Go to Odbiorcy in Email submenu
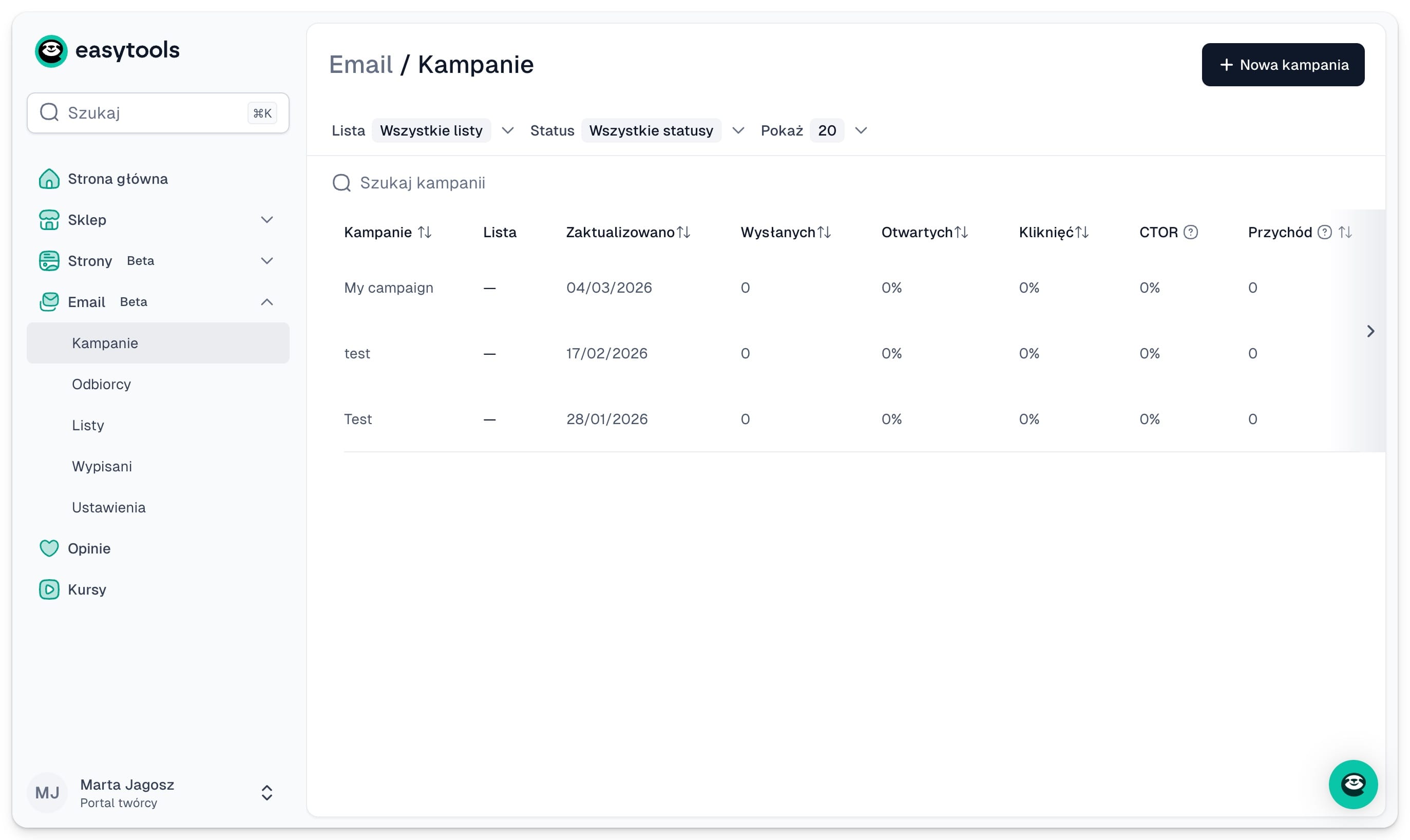The height and width of the screenshot is (840, 1410). [x=101, y=385]
